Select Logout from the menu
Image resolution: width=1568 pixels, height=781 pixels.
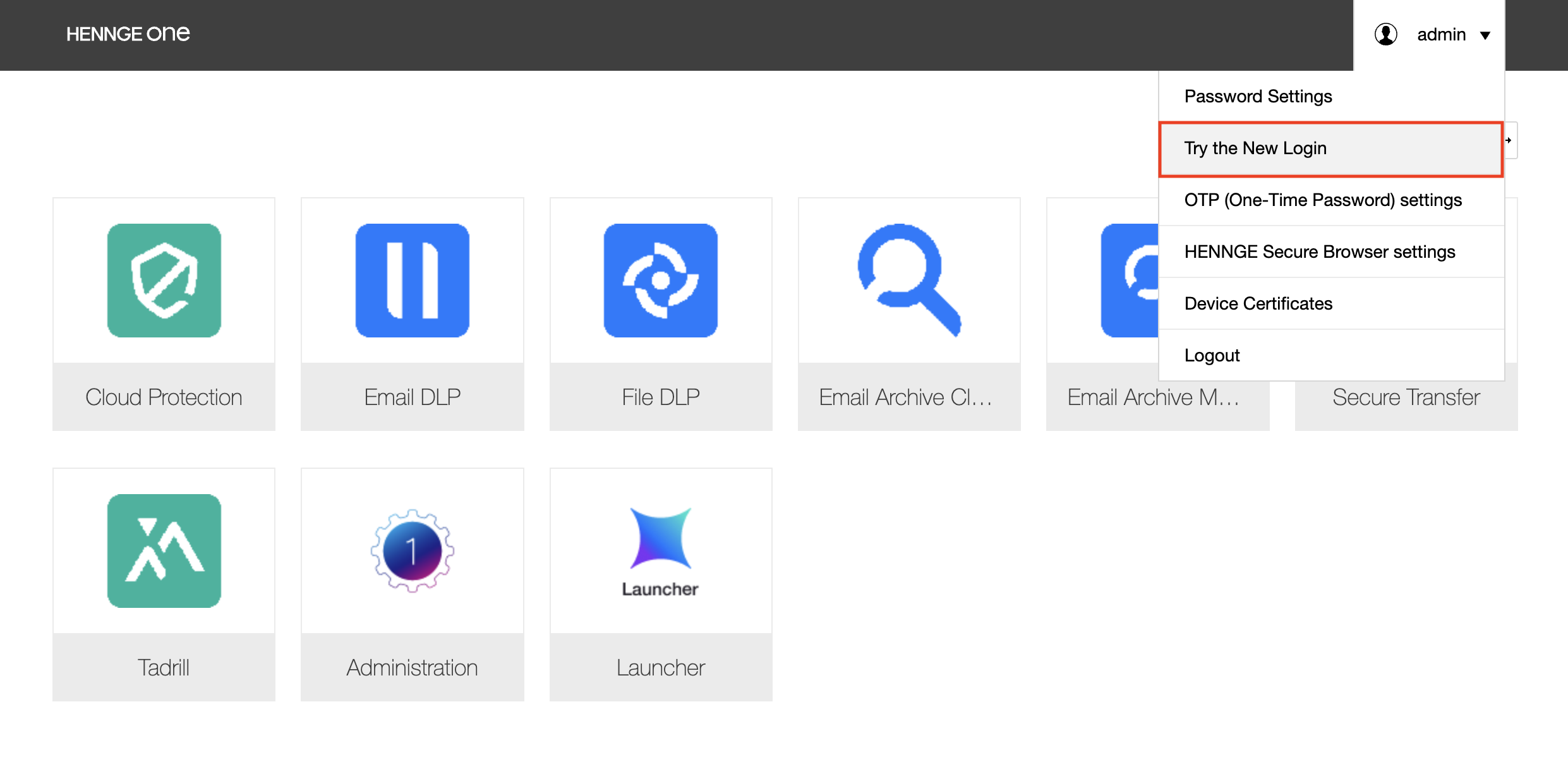[1331, 356]
